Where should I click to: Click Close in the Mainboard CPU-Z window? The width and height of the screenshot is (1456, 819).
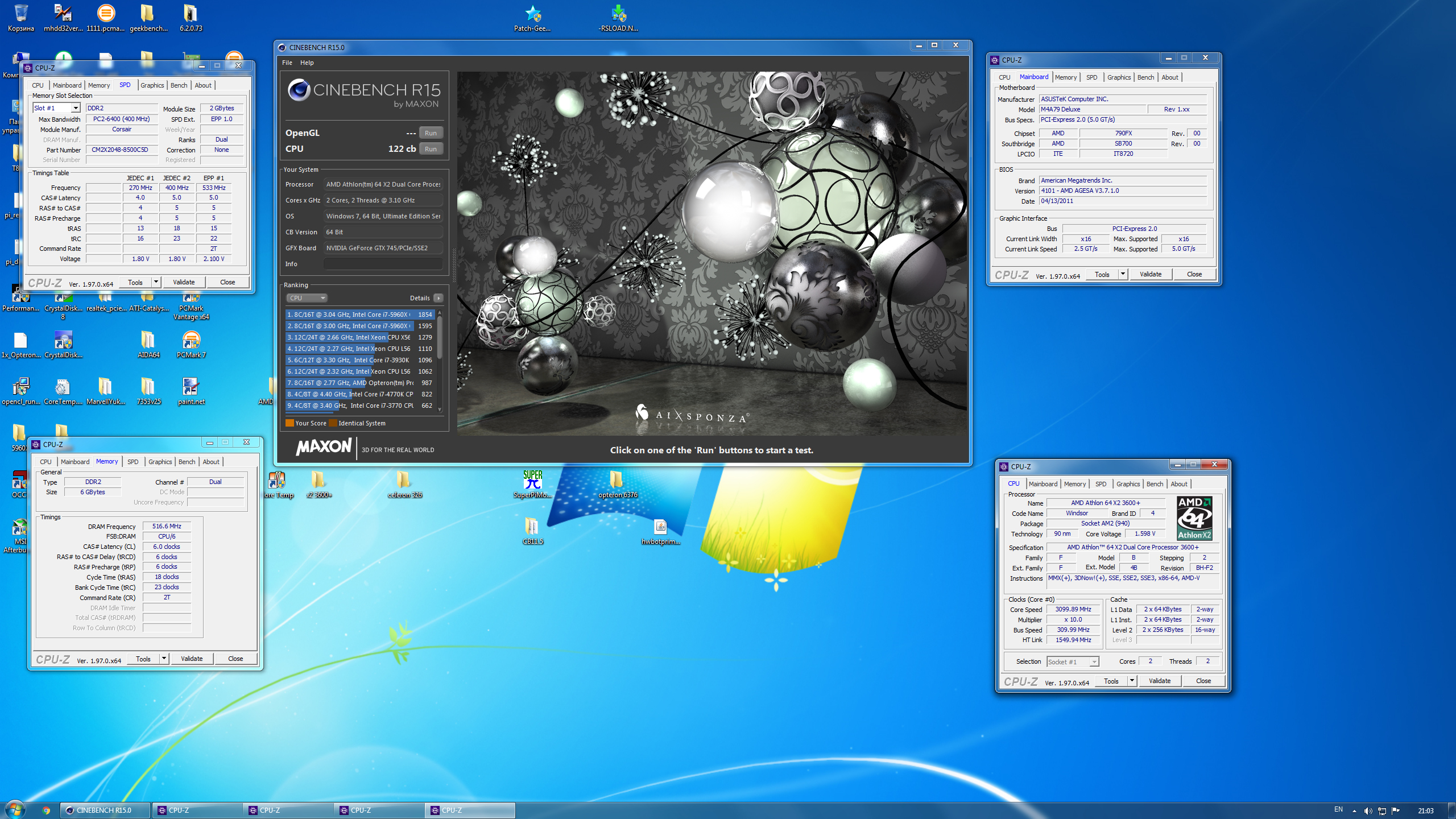pos(1194,274)
